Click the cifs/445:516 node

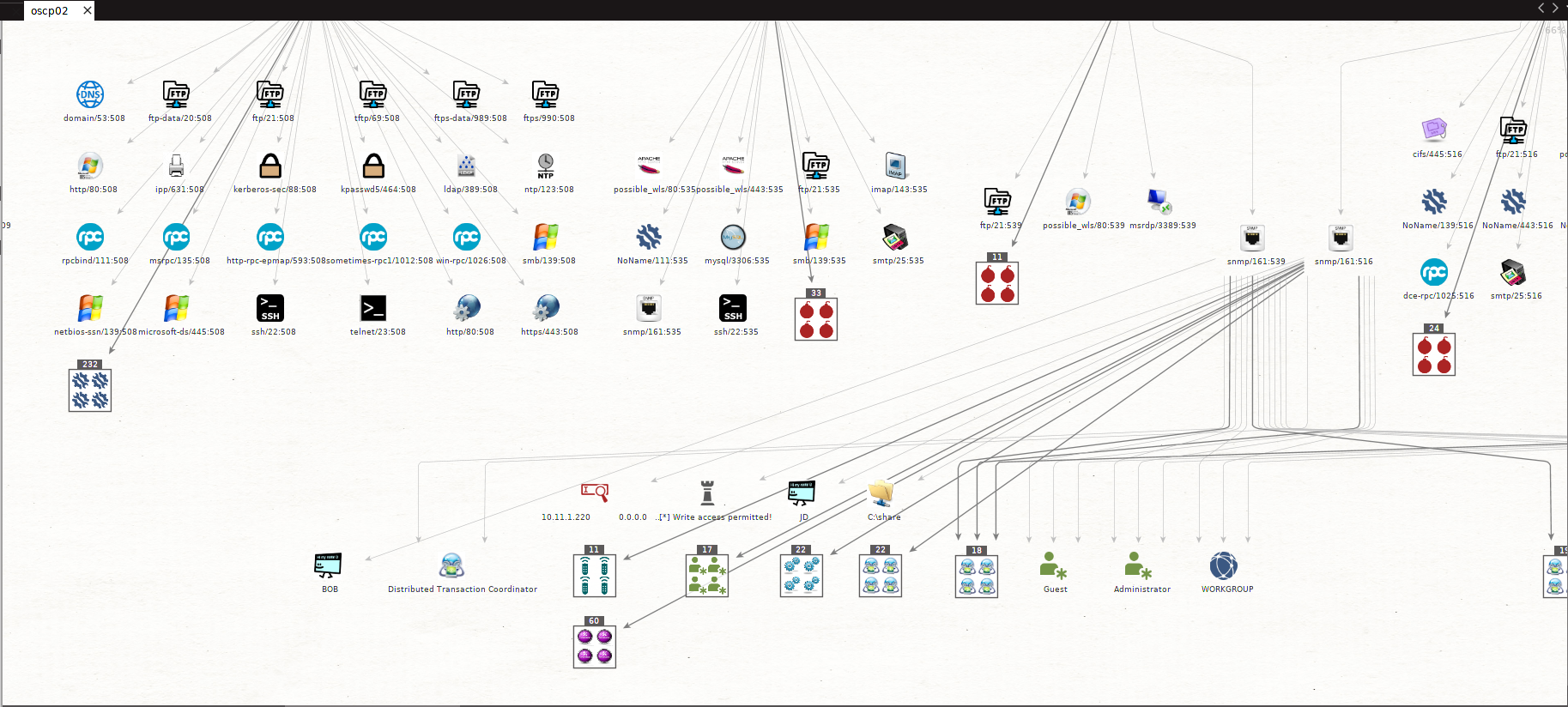pos(1434,130)
